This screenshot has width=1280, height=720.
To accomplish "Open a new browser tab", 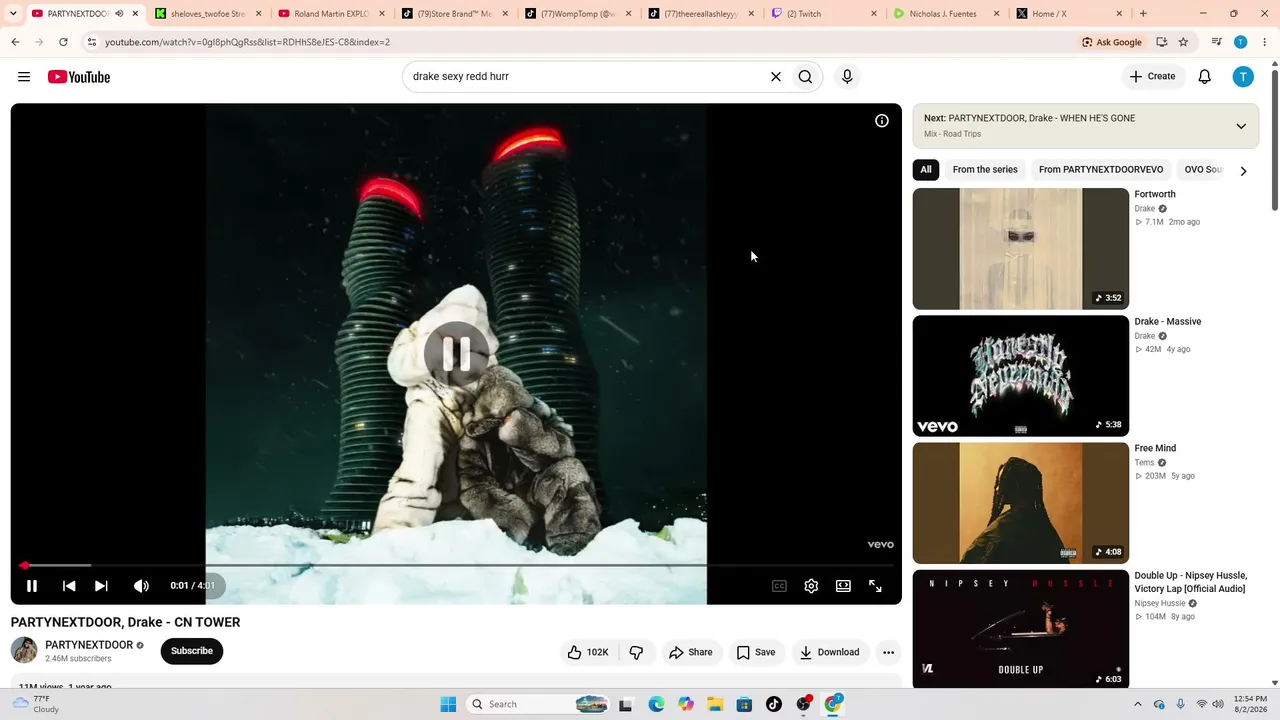I will 1143,14.
